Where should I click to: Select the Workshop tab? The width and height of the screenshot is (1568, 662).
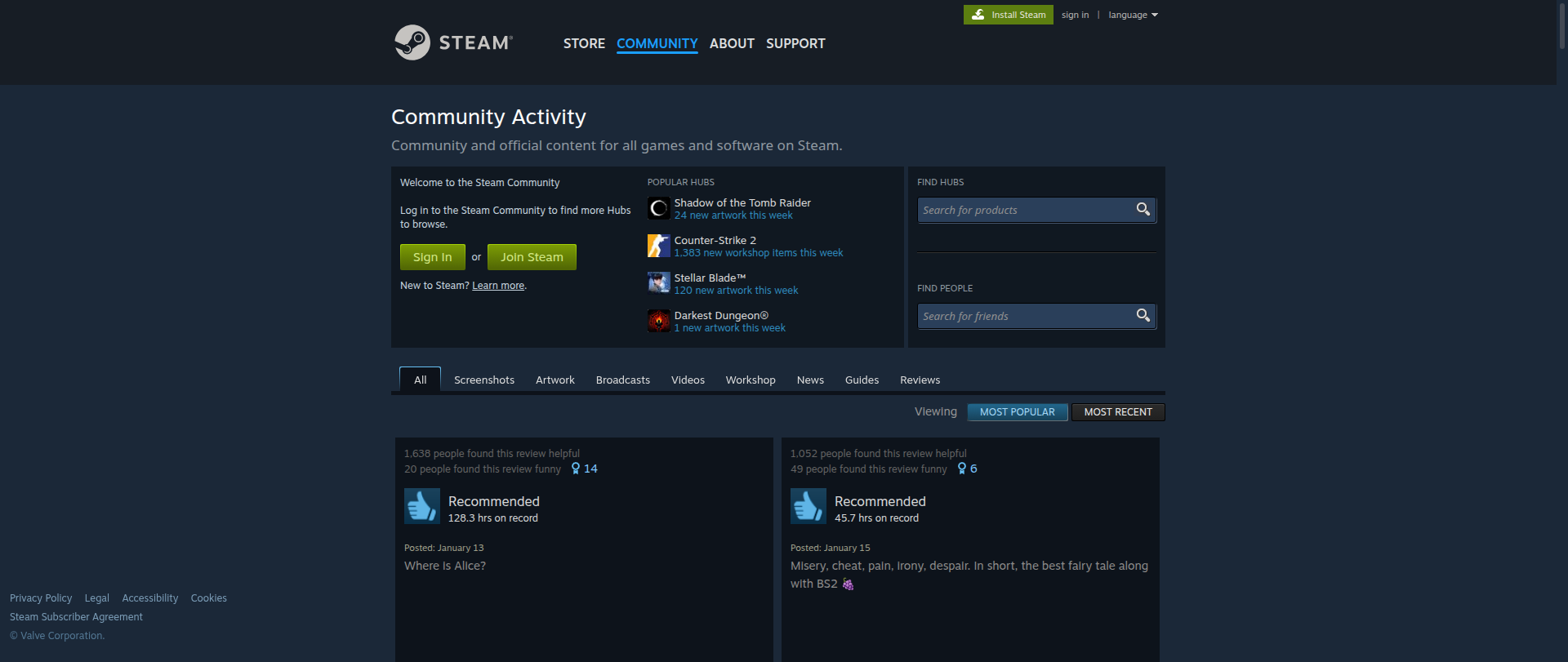(x=750, y=380)
